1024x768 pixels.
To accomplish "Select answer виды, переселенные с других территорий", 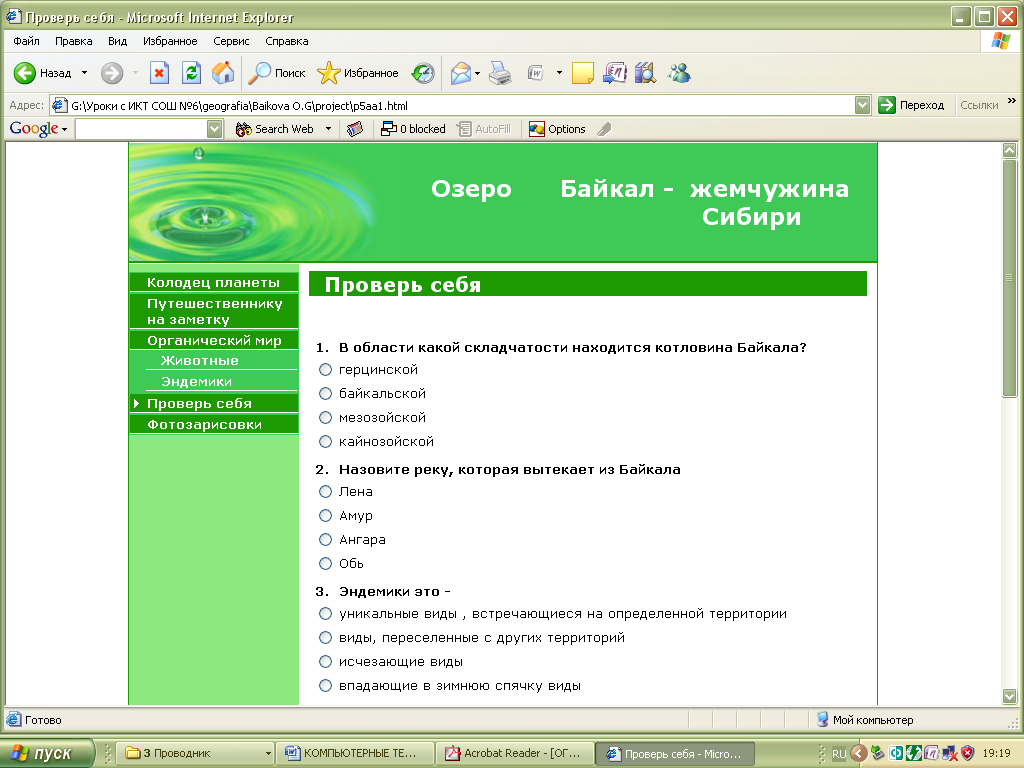I will 325,637.
